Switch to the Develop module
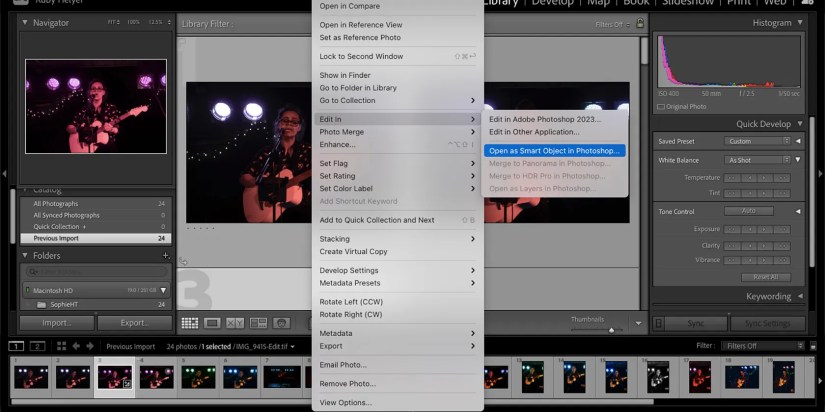Image resolution: width=825 pixels, height=412 pixels. [552, 3]
